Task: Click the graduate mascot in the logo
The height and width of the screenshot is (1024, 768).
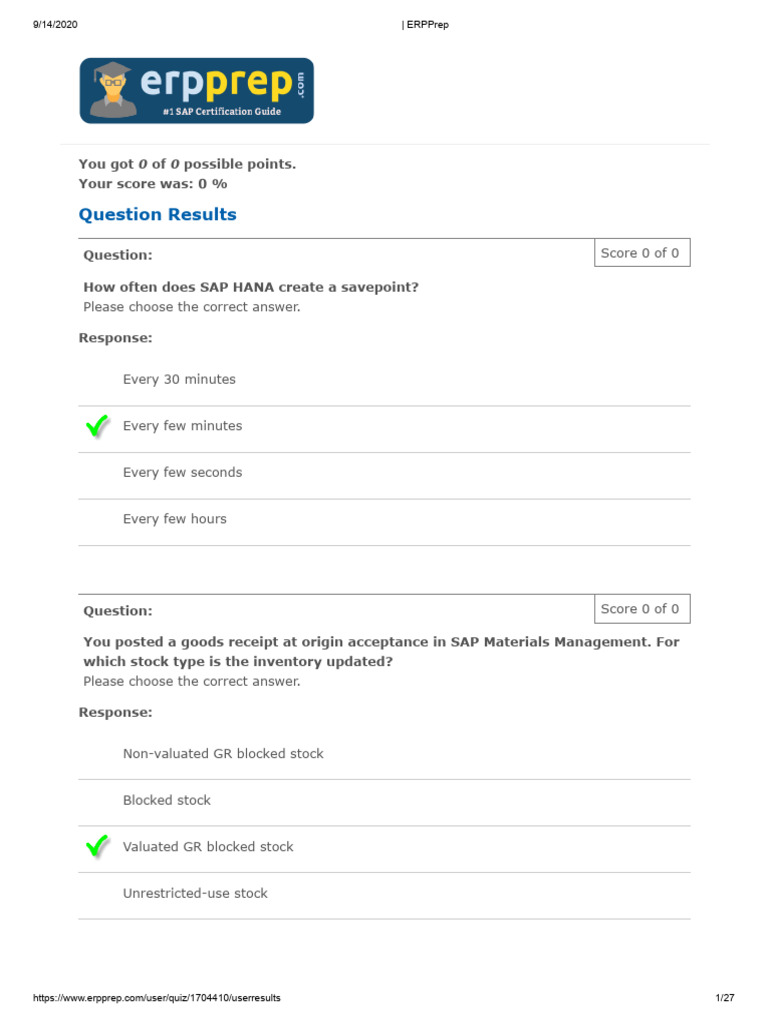Action: pyautogui.click(x=109, y=89)
